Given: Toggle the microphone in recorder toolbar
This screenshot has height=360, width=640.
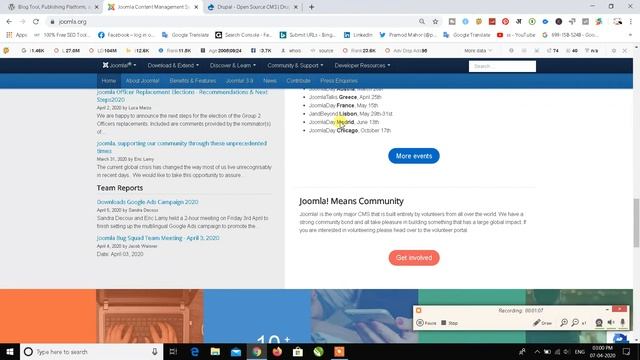Looking at the screenshot, I should 622,322.
